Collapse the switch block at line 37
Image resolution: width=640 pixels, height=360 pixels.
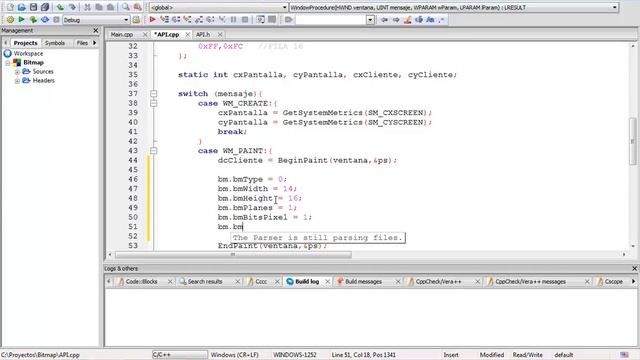153,93
